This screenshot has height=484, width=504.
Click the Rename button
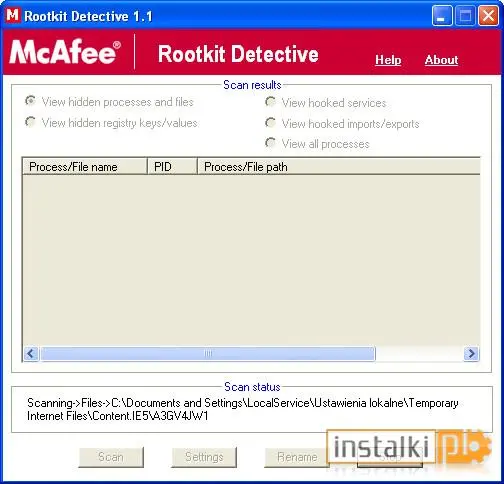coord(296,457)
